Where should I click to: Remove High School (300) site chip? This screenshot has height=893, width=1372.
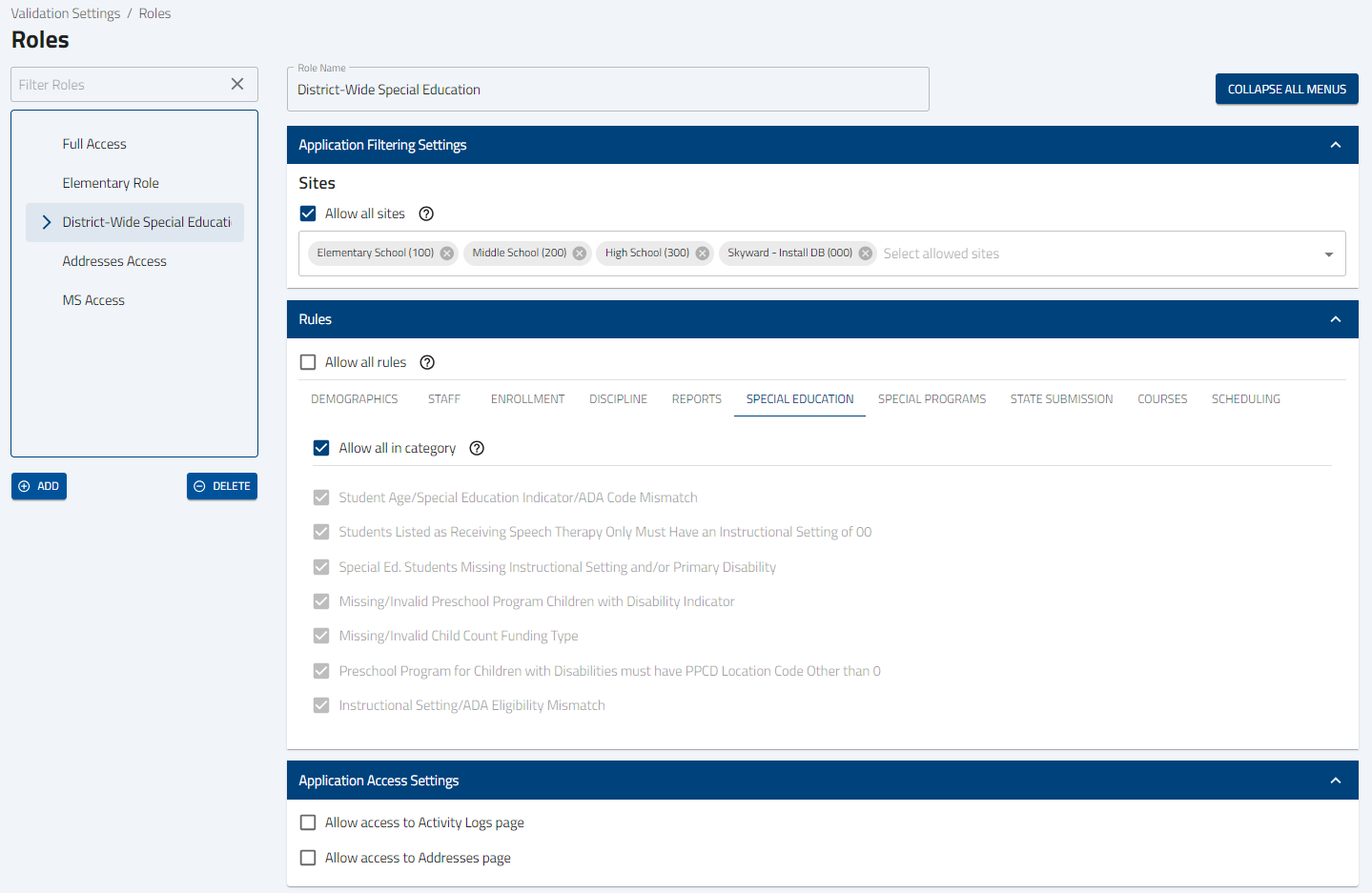pyautogui.click(x=702, y=254)
